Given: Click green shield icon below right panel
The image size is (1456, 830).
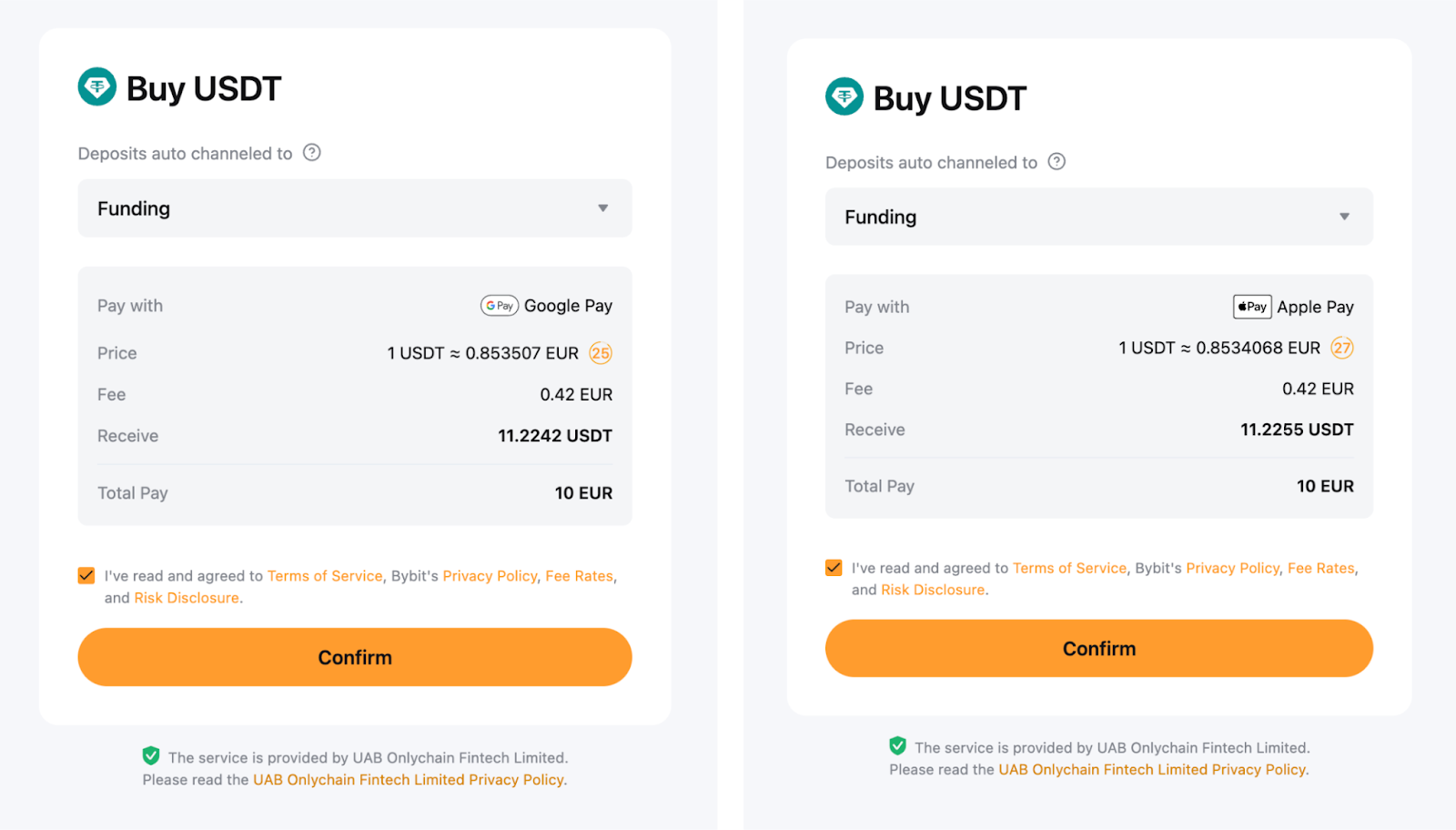Looking at the screenshot, I should (x=897, y=746).
